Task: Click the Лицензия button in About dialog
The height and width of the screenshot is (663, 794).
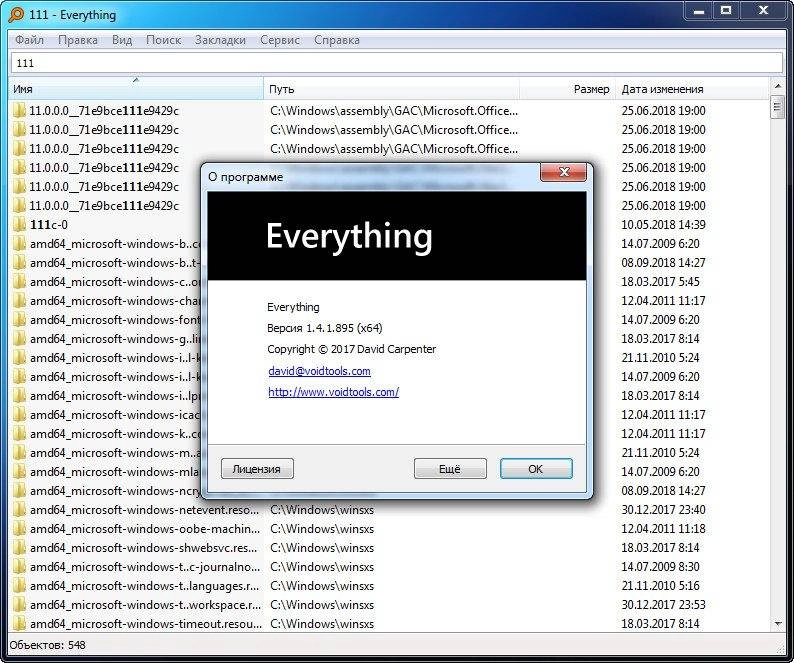Action: click(x=257, y=469)
